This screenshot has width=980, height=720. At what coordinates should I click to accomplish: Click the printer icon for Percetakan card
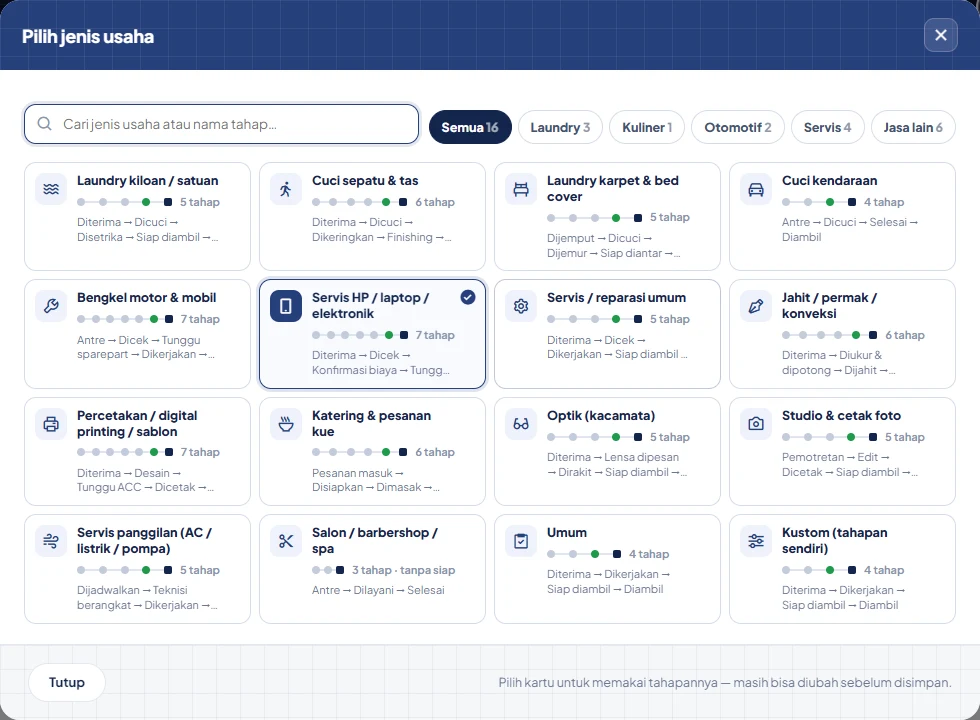pos(51,424)
